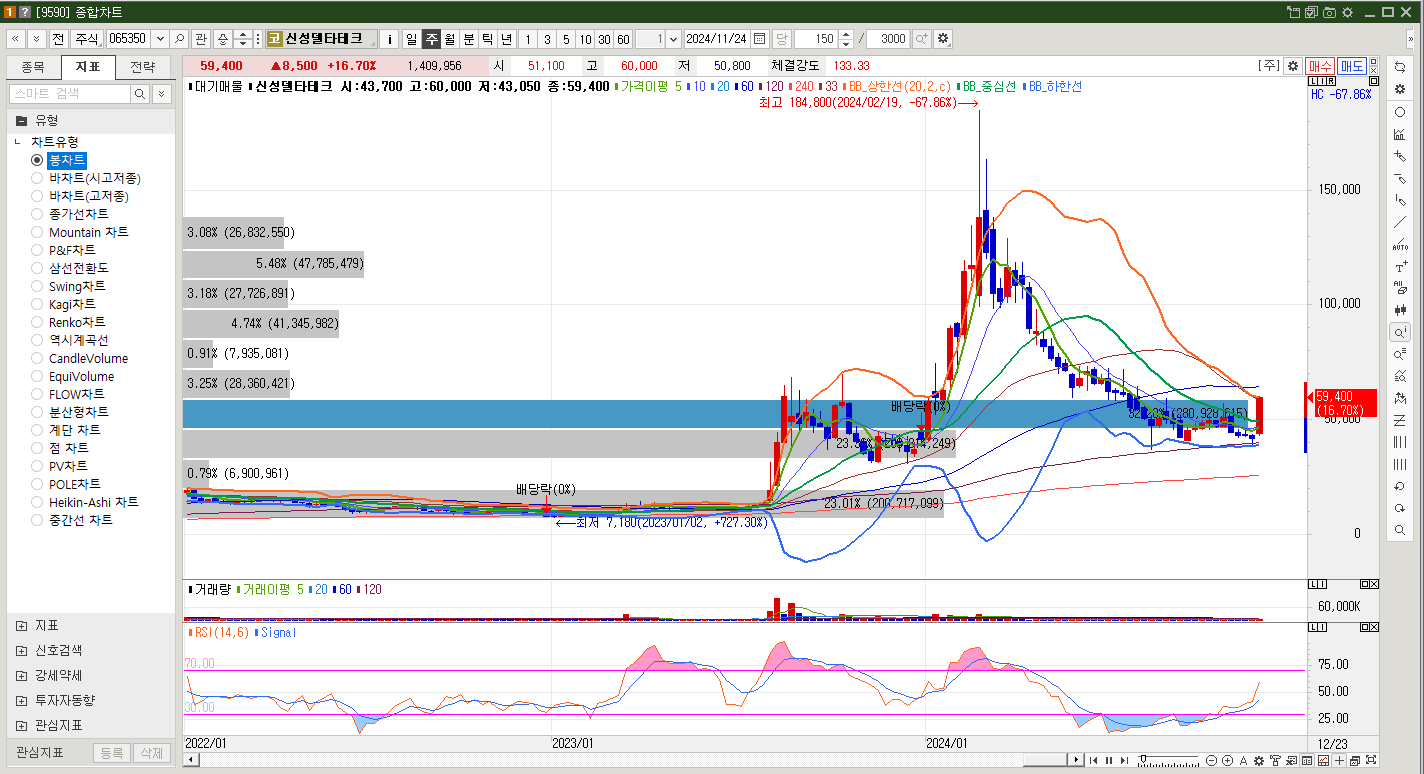Click the undo arrow in right toolbar
This screenshot has width=1424, height=774.
click(x=1400, y=486)
